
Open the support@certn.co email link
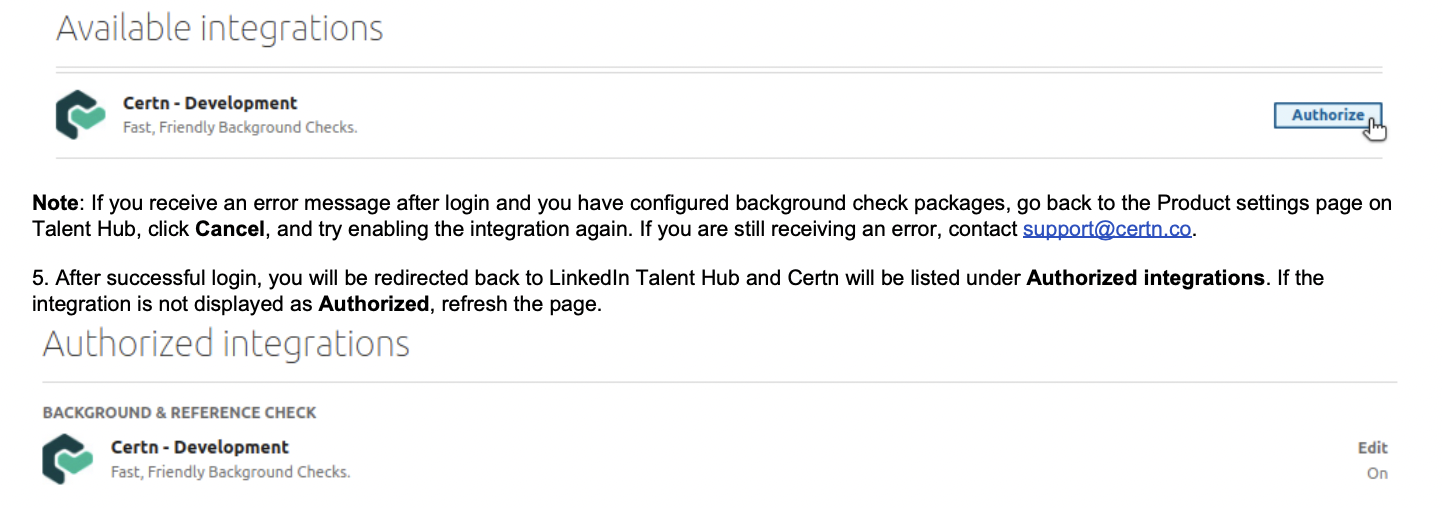pyautogui.click(x=1107, y=229)
